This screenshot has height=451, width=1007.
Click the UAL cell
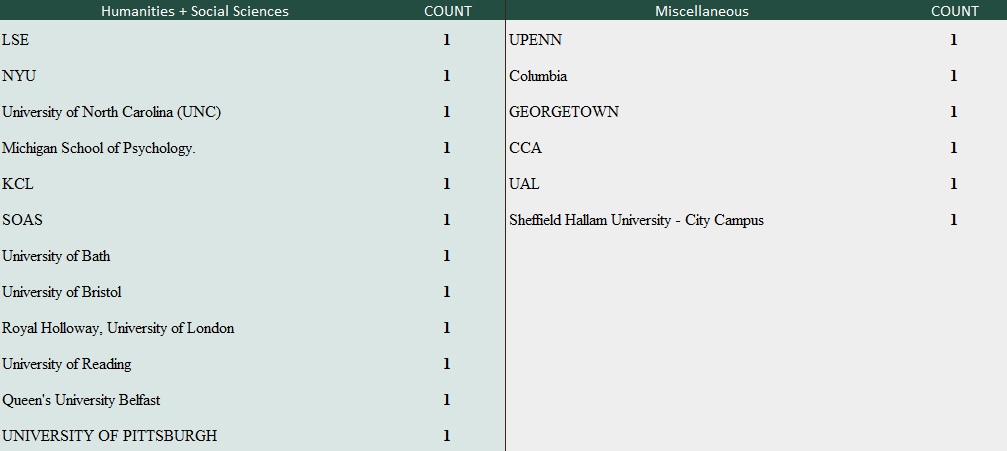pos(524,184)
